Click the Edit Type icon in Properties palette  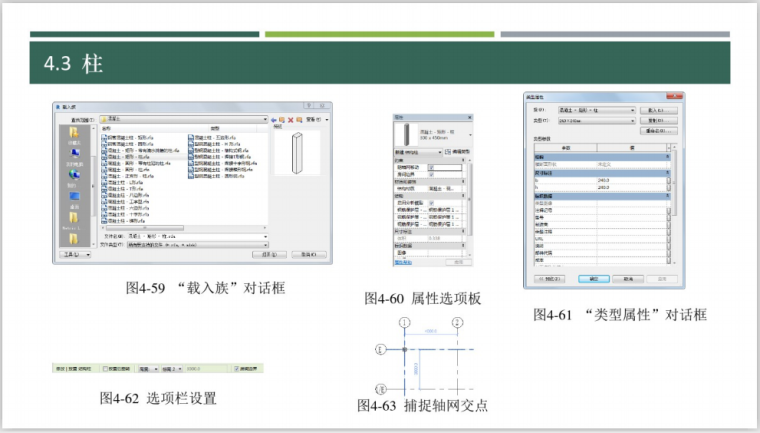click(x=447, y=151)
